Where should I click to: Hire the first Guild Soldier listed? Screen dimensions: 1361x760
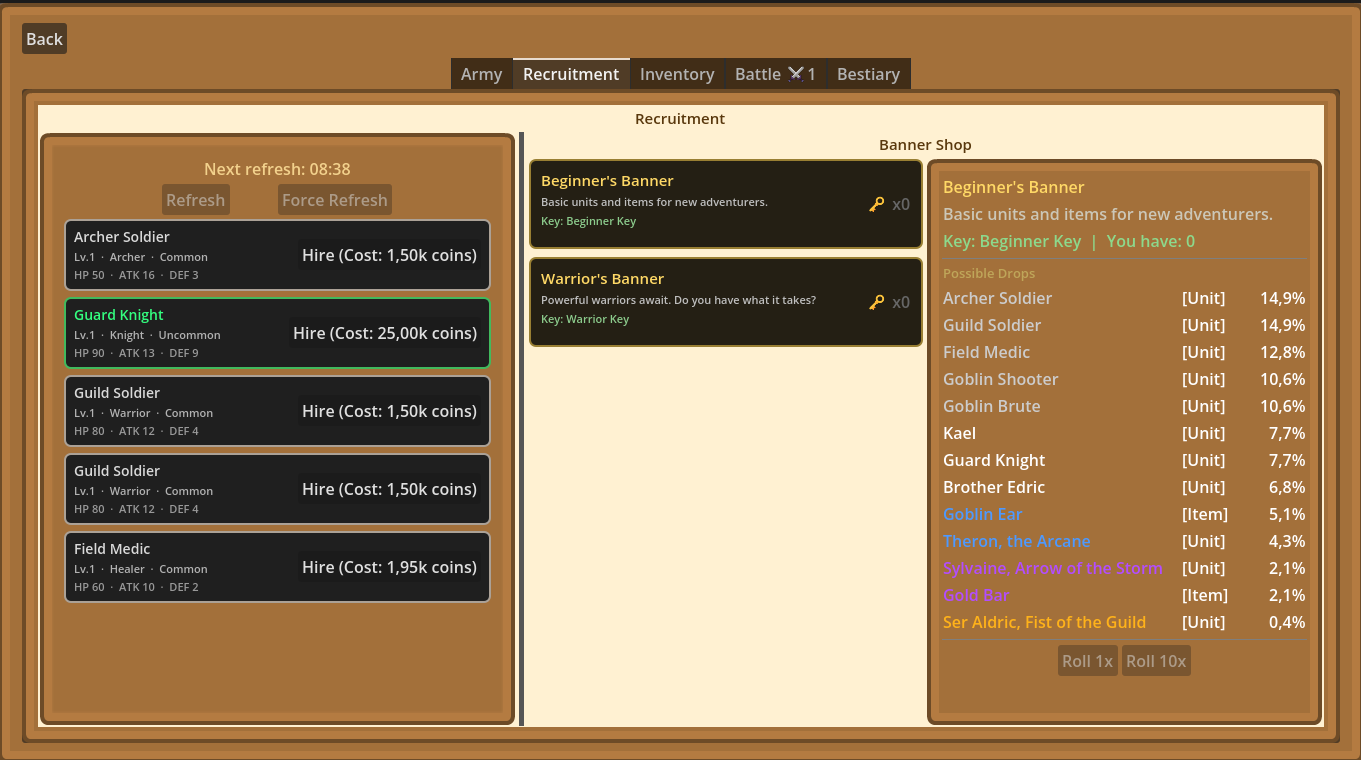point(389,411)
